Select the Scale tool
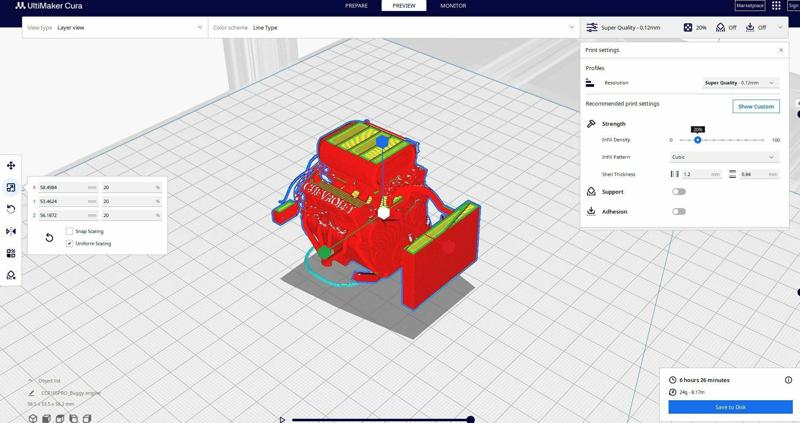 pos(11,187)
